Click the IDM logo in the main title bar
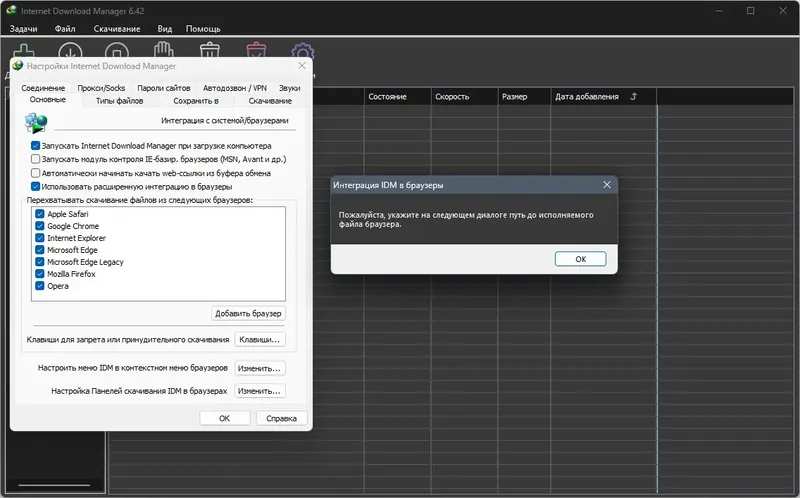Image resolution: width=800 pixels, height=498 pixels. click(11, 10)
